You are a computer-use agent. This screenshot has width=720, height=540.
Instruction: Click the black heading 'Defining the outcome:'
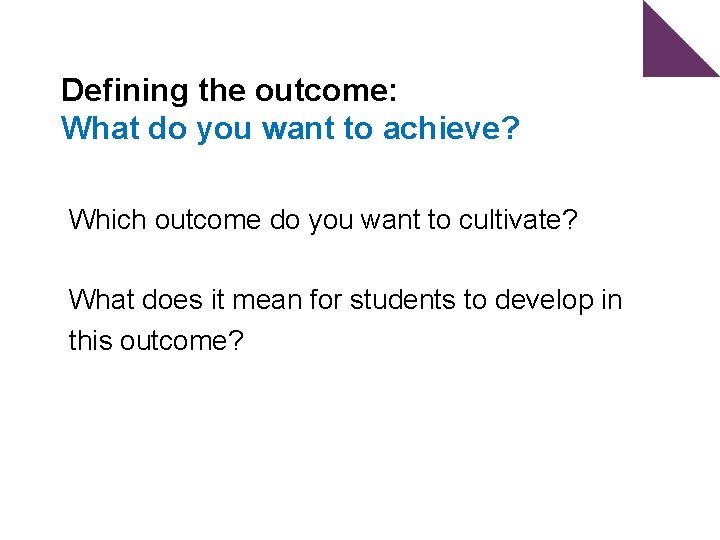click(x=230, y=91)
